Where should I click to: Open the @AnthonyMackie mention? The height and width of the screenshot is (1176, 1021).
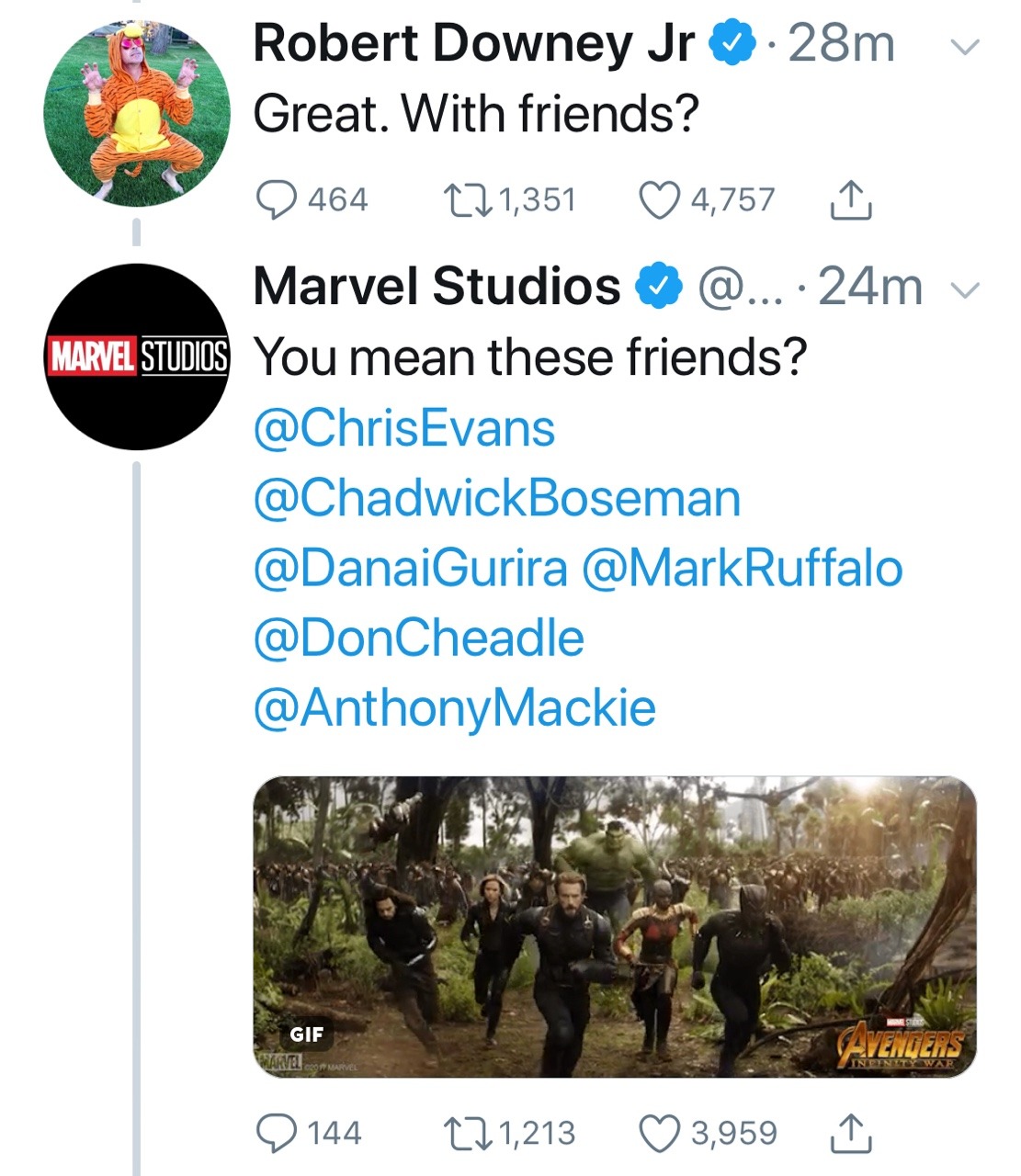click(455, 708)
